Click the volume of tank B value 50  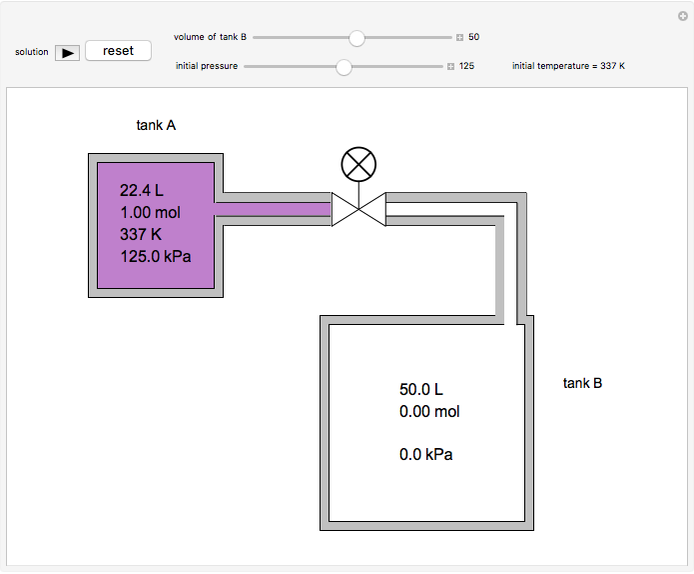pos(474,37)
